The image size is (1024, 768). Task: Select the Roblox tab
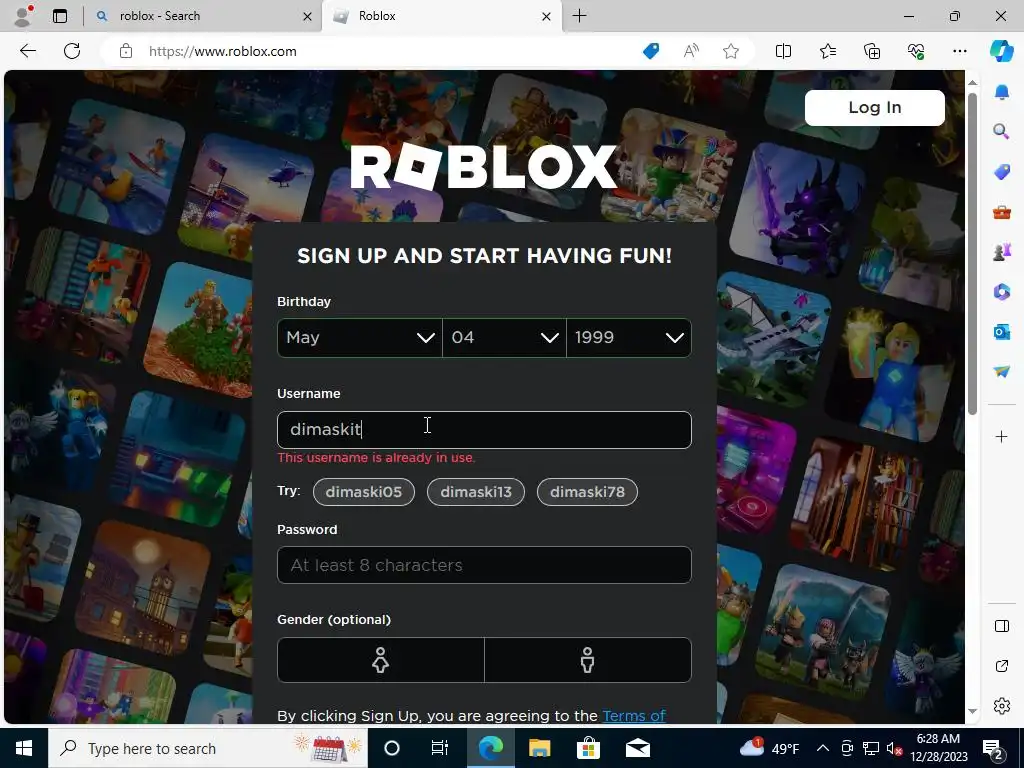coord(442,16)
